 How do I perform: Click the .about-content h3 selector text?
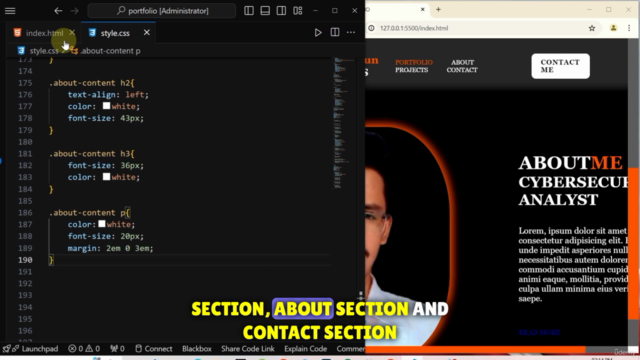[x=89, y=154]
